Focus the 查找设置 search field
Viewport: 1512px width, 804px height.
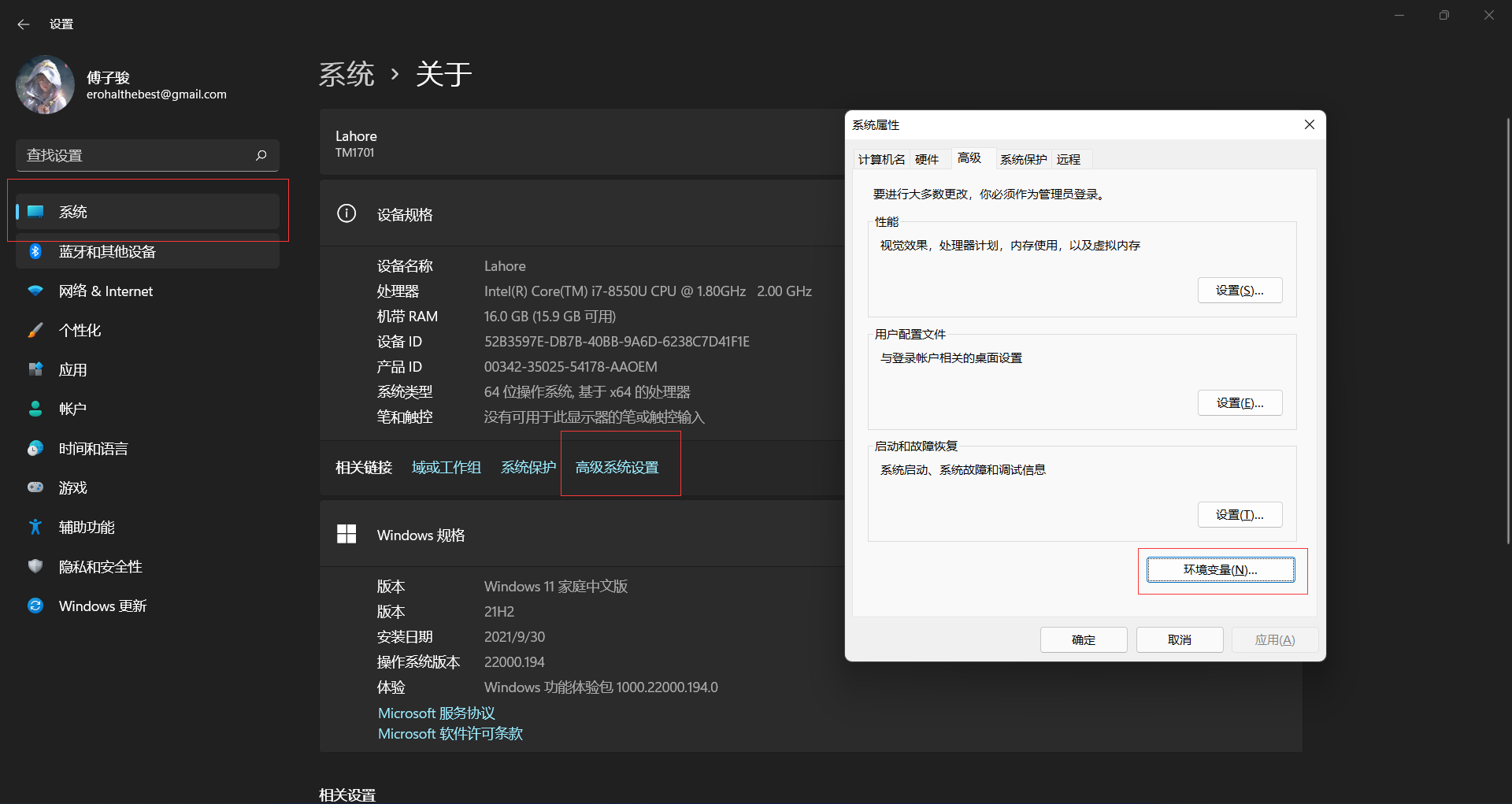click(x=147, y=155)
